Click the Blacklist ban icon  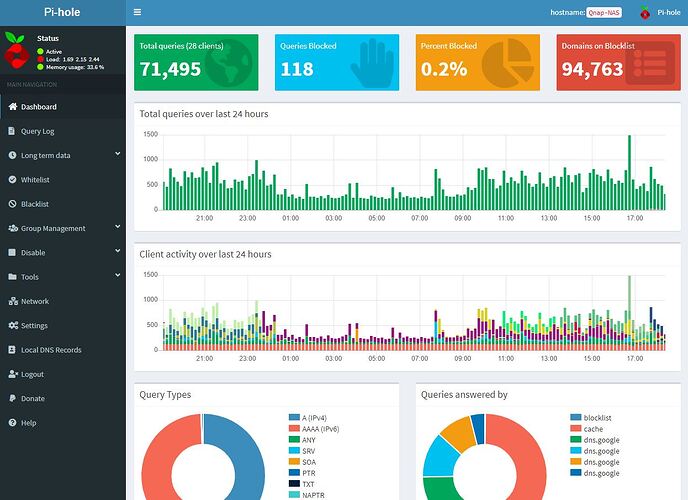point(12,204)
